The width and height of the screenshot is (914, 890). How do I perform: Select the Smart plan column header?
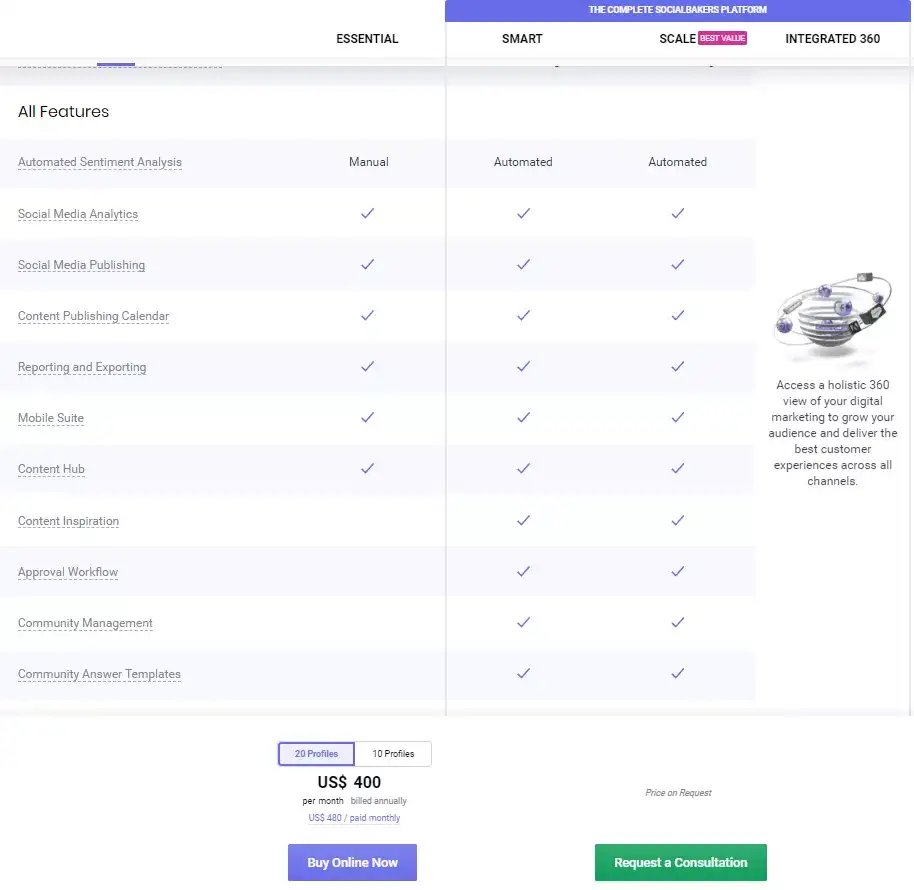522,39
